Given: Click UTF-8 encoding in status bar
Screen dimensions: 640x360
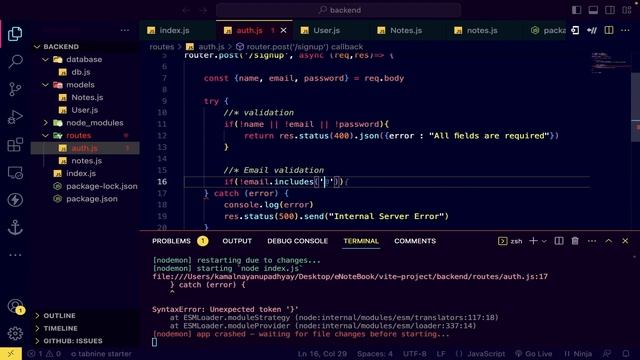Looking at the screenshot, I should (x=415, y=353).
